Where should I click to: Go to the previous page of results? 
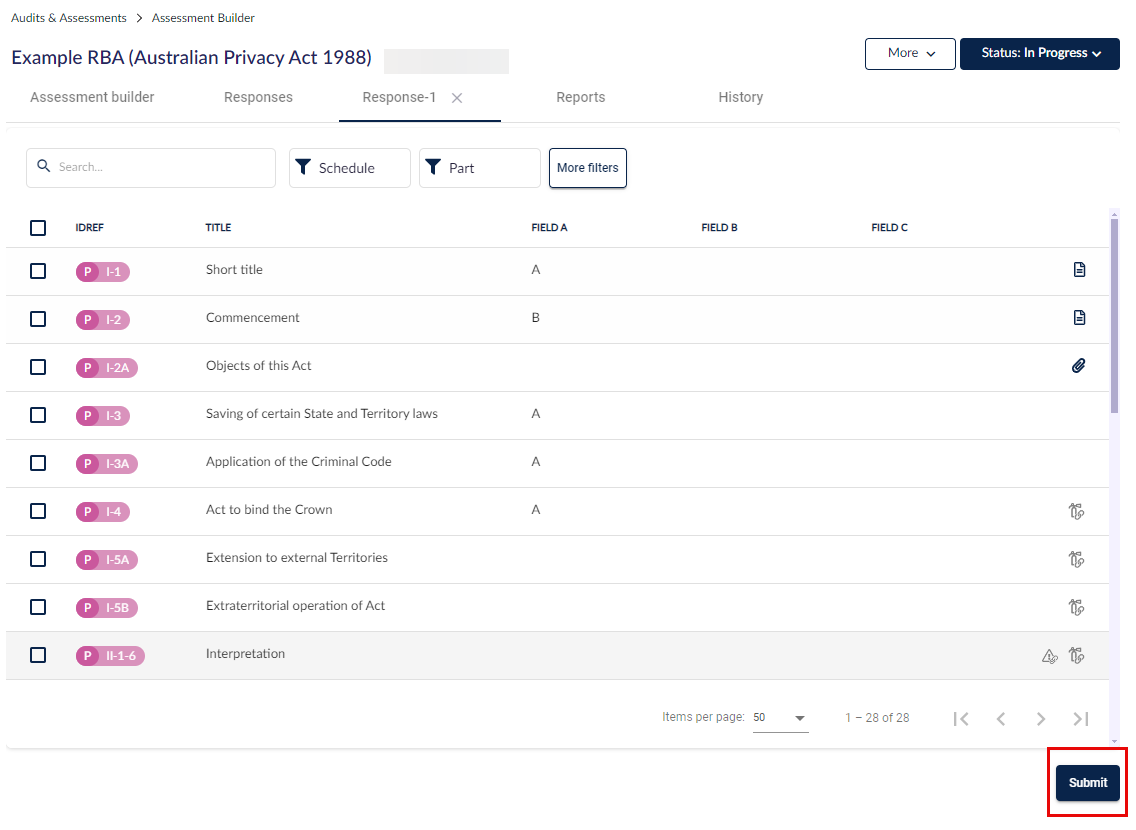(x=1001, y=718)
